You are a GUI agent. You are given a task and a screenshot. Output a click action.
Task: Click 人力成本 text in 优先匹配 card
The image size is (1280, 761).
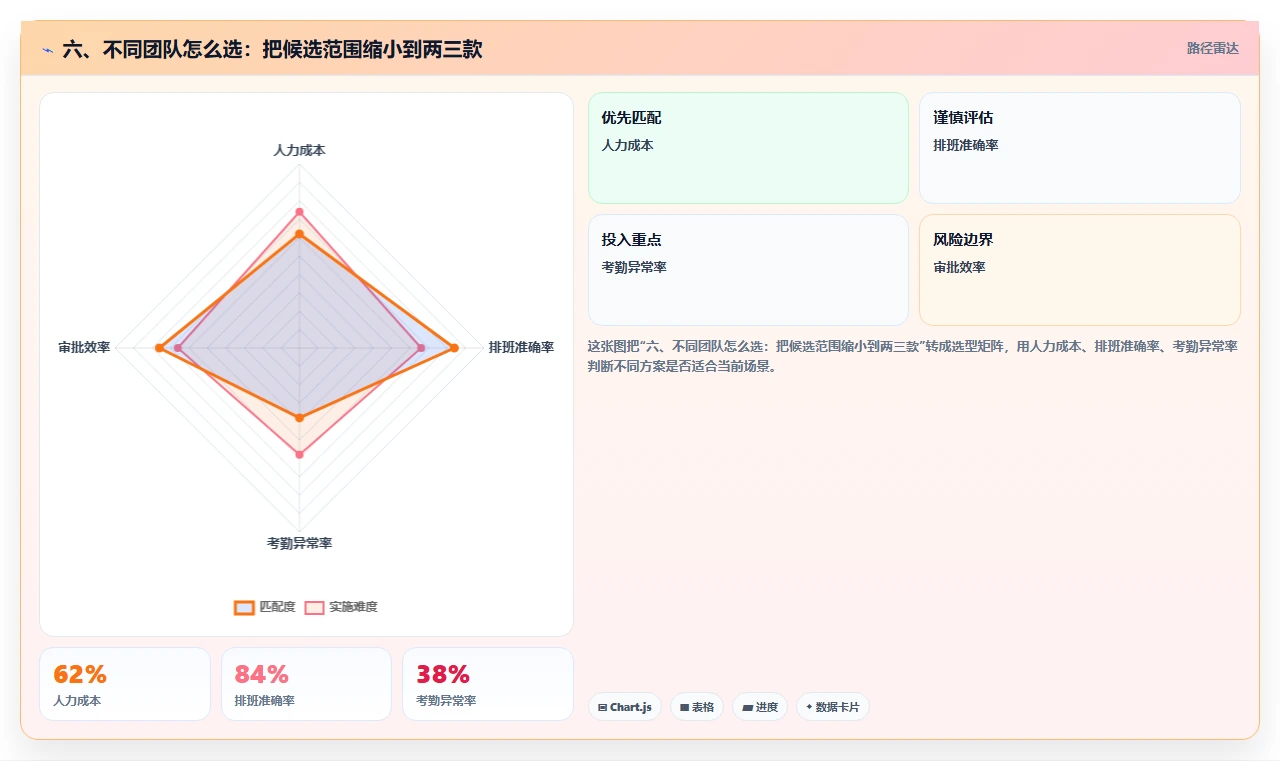[x=627, y=145]
